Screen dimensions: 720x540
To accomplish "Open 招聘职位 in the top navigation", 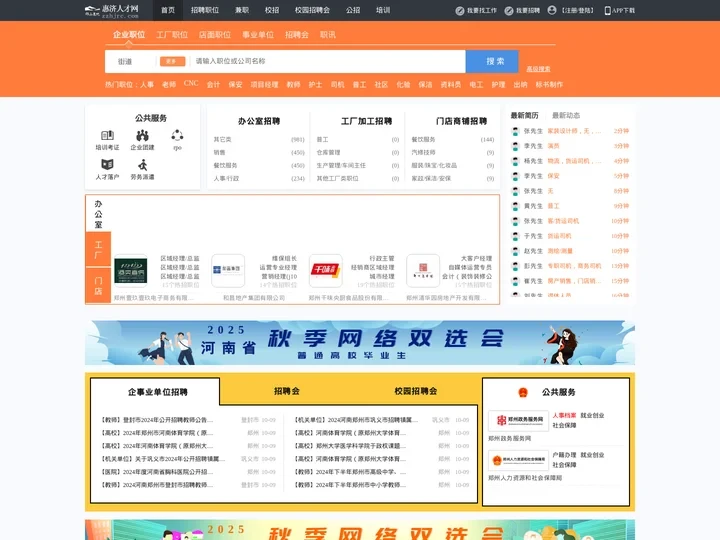I will pos(205,10).
